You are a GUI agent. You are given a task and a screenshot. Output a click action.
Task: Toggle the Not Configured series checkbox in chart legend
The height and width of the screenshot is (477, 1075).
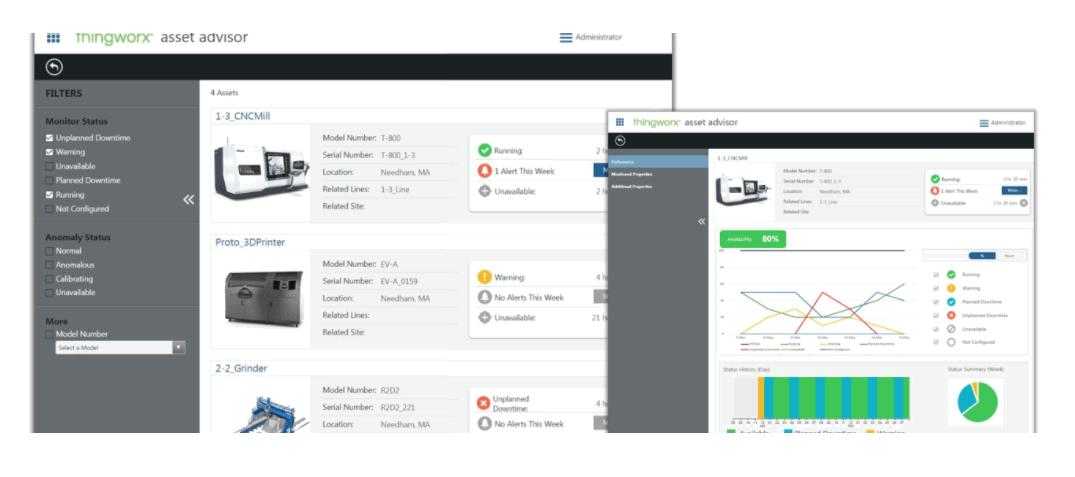[936, 342]
